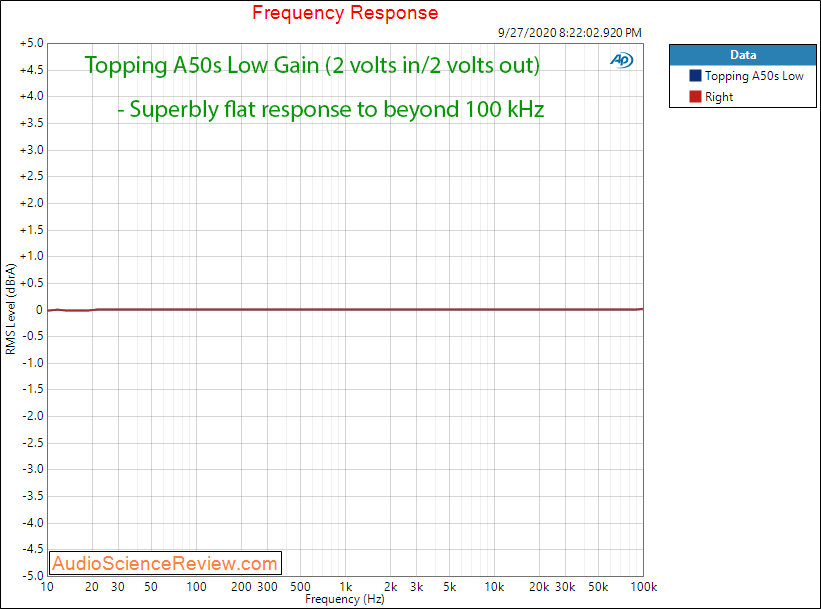The height and width of the screenshot is (609, 821).
Task: Click the AP logo icon in graph corner
Action: pos(622,60)
